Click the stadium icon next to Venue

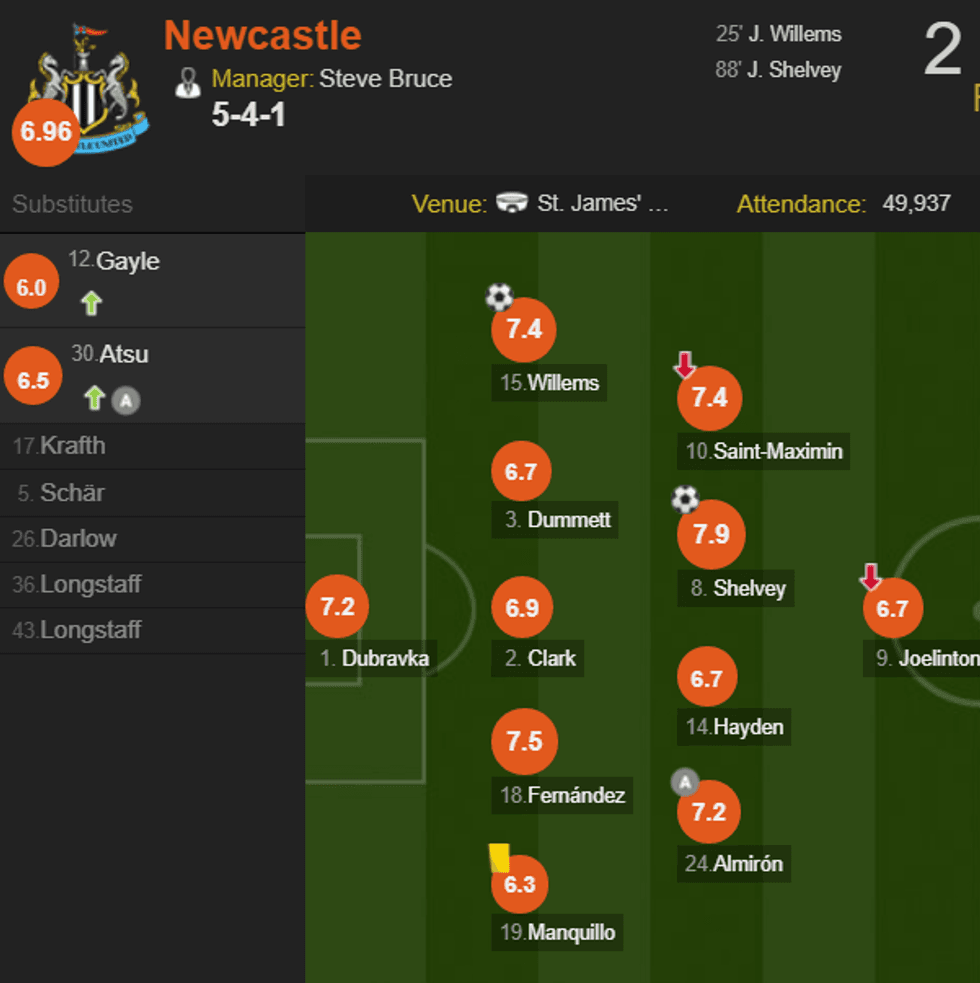click(x=512, y=204)
